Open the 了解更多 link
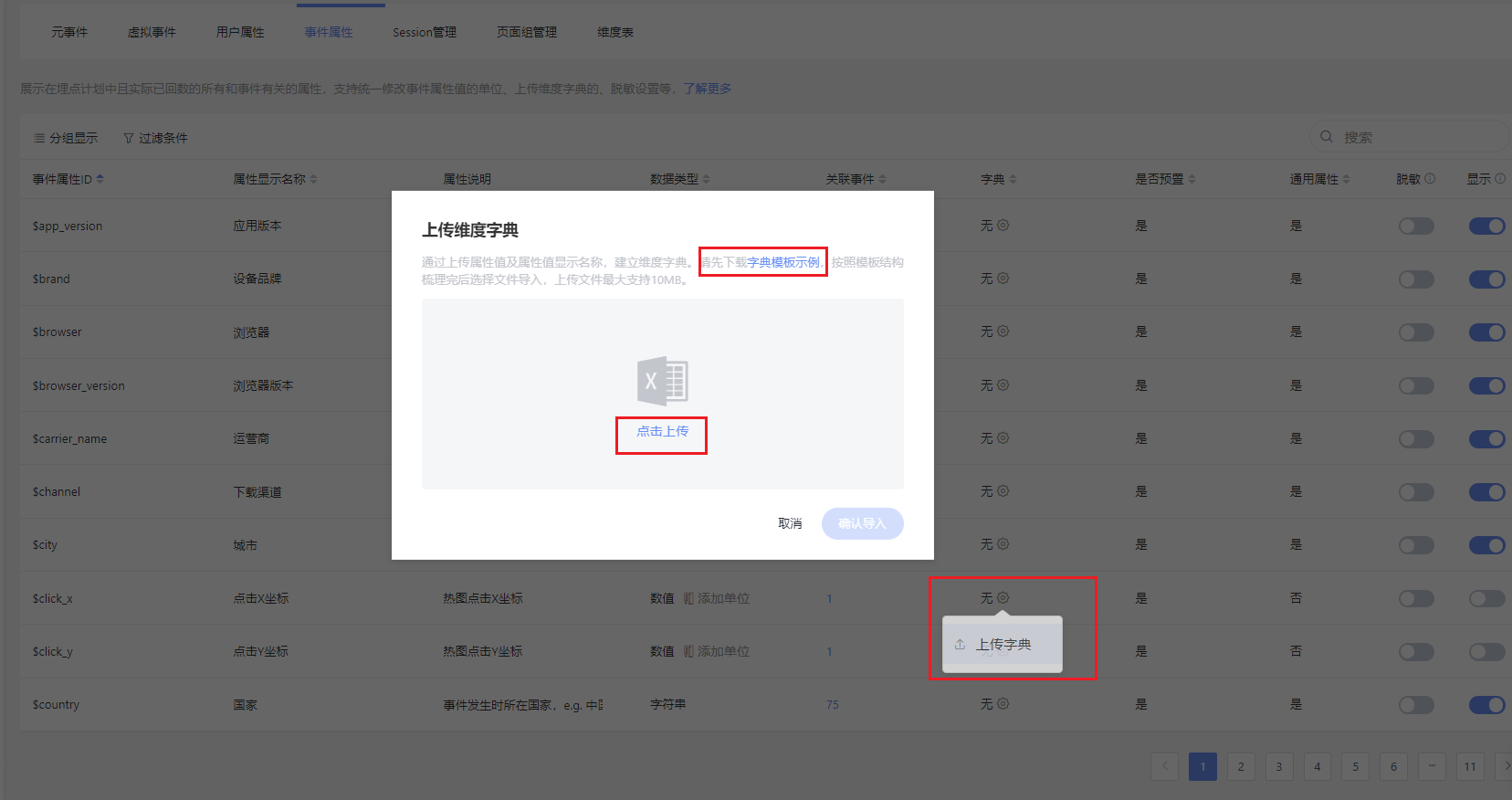The image size is (1512, 800). coord(708,89)
